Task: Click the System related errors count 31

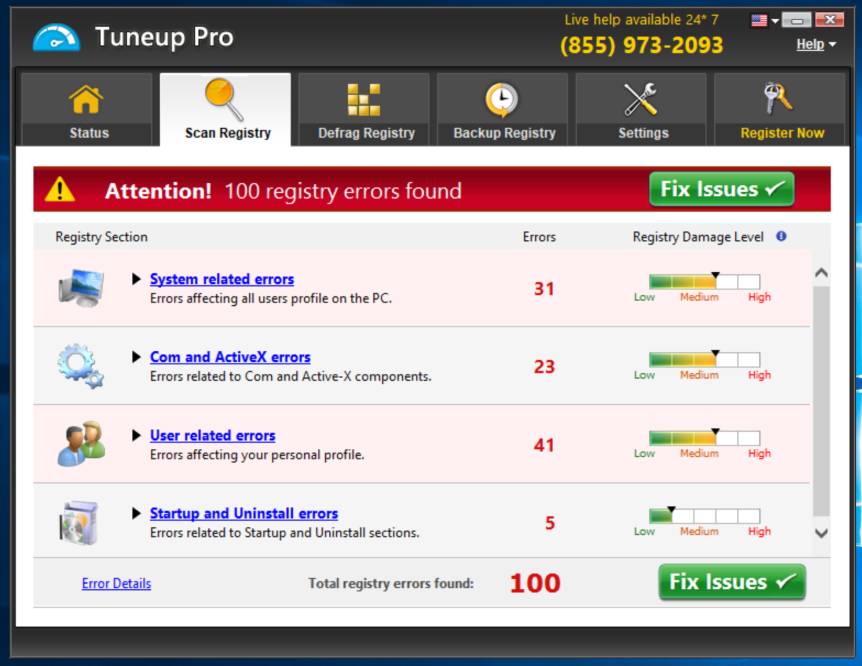Action: coord(544,289)
